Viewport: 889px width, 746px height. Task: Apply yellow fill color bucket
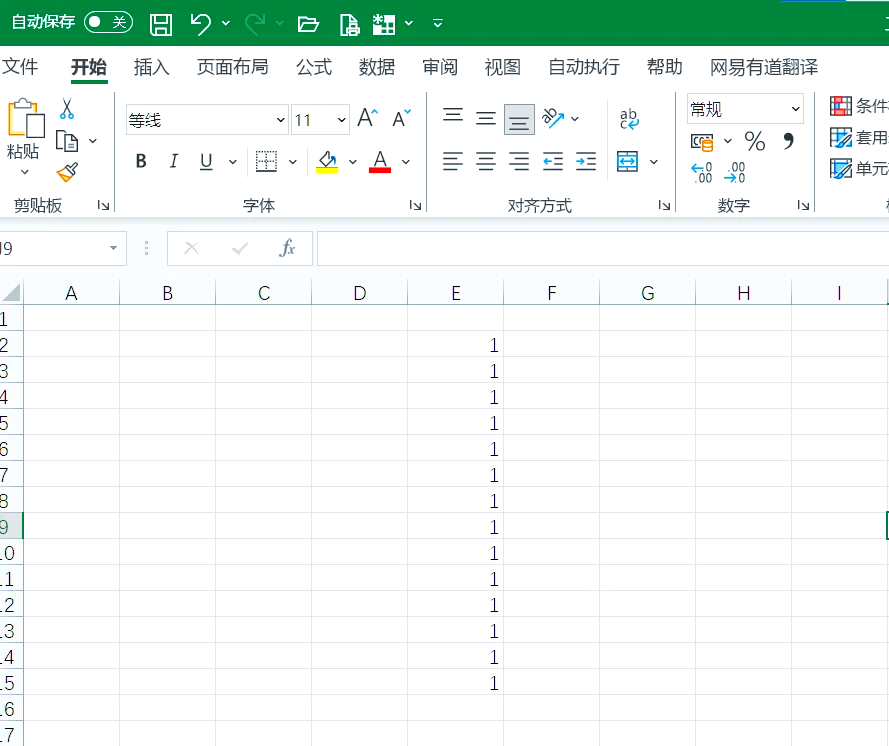(327, 162)
